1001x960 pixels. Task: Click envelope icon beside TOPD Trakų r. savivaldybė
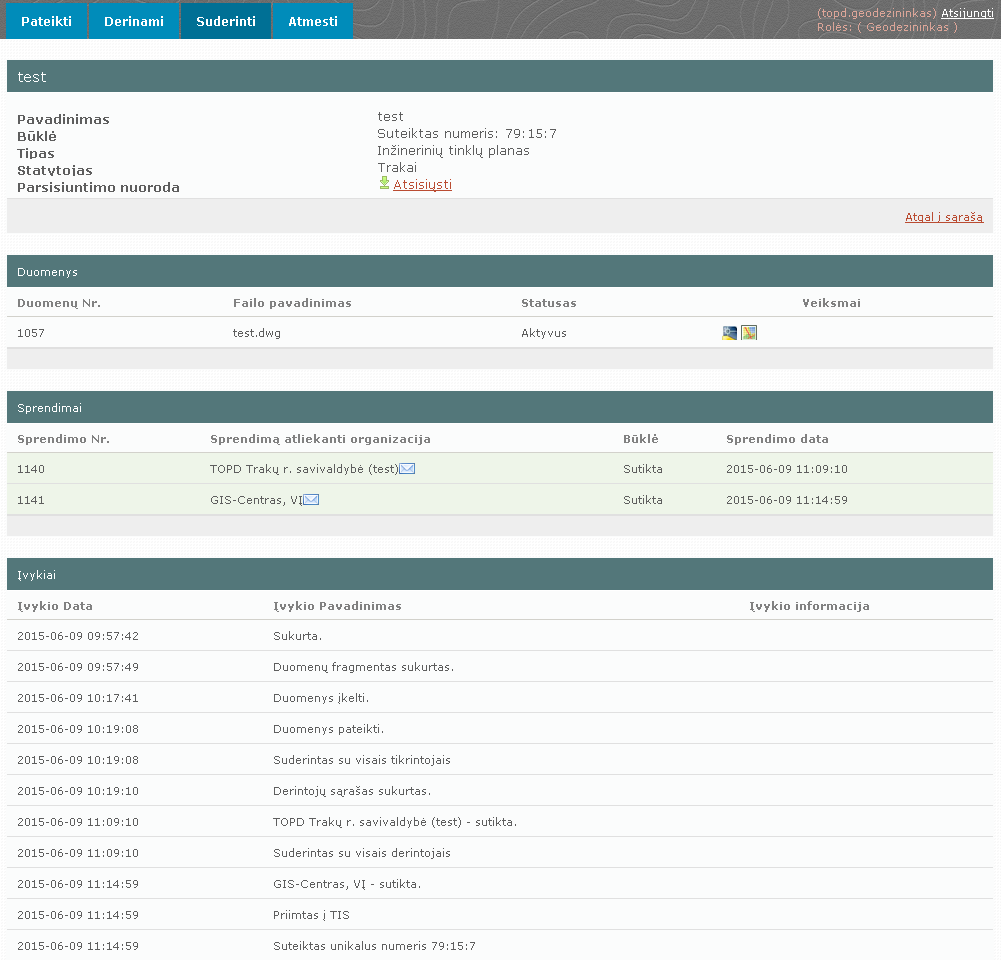click(407, 469)
